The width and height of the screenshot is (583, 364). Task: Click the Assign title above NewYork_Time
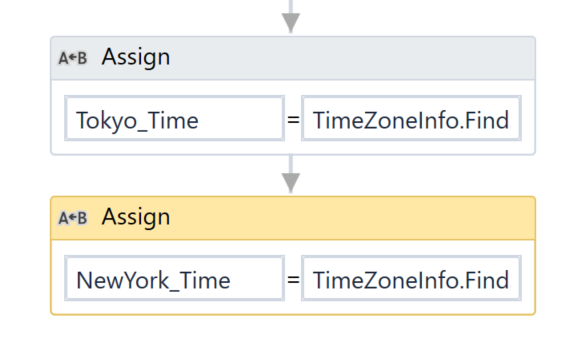(136, 218)
